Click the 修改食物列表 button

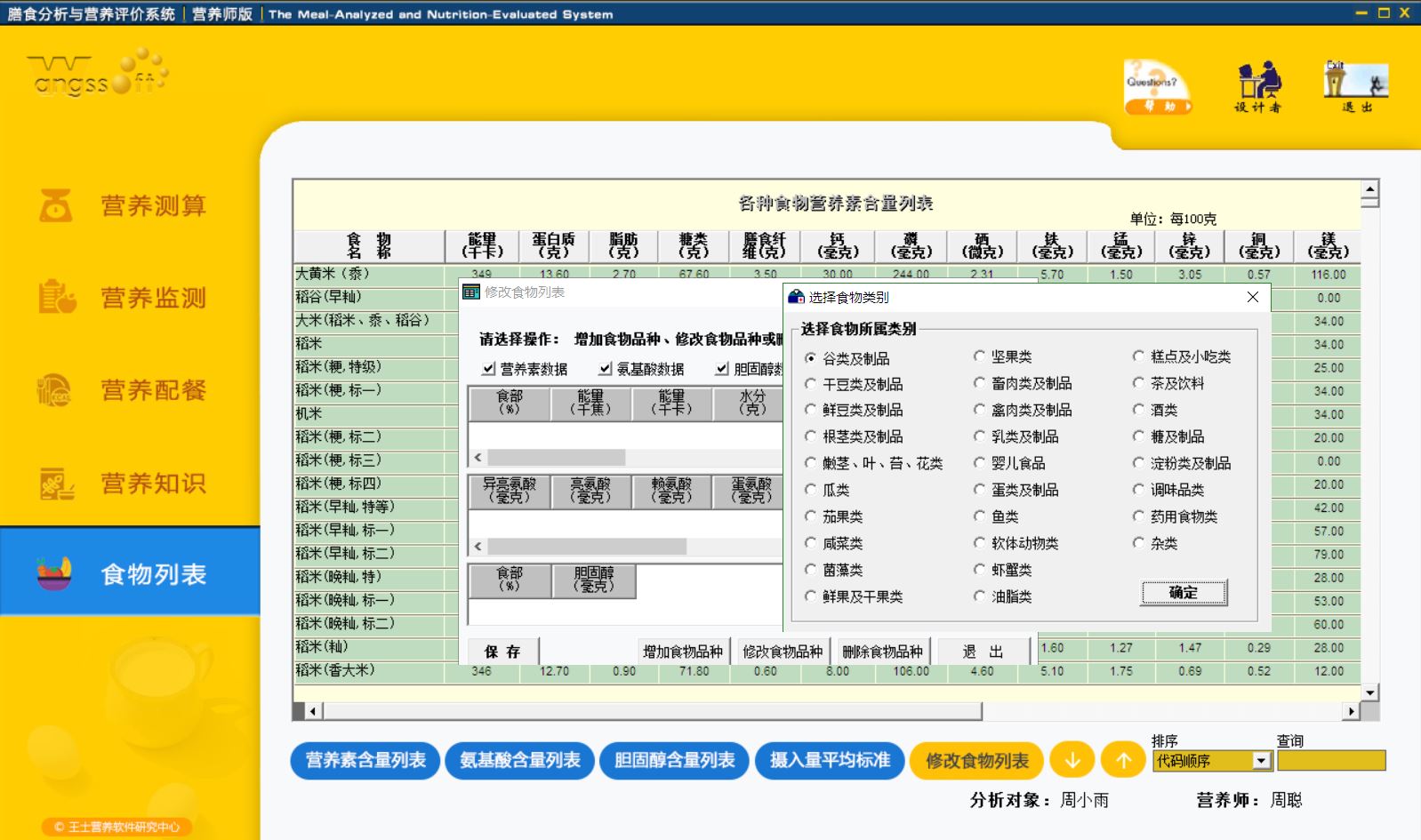click(x=976, y=760)
